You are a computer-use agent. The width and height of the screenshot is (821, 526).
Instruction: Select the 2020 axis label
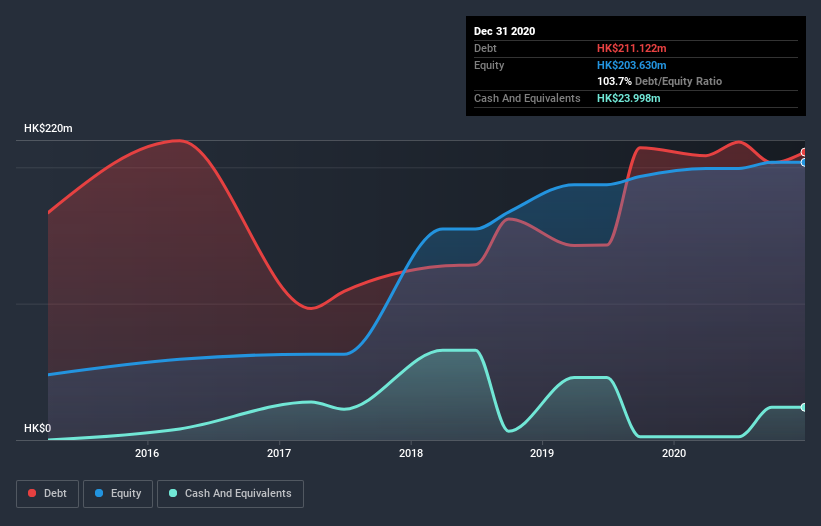(674, 453)
